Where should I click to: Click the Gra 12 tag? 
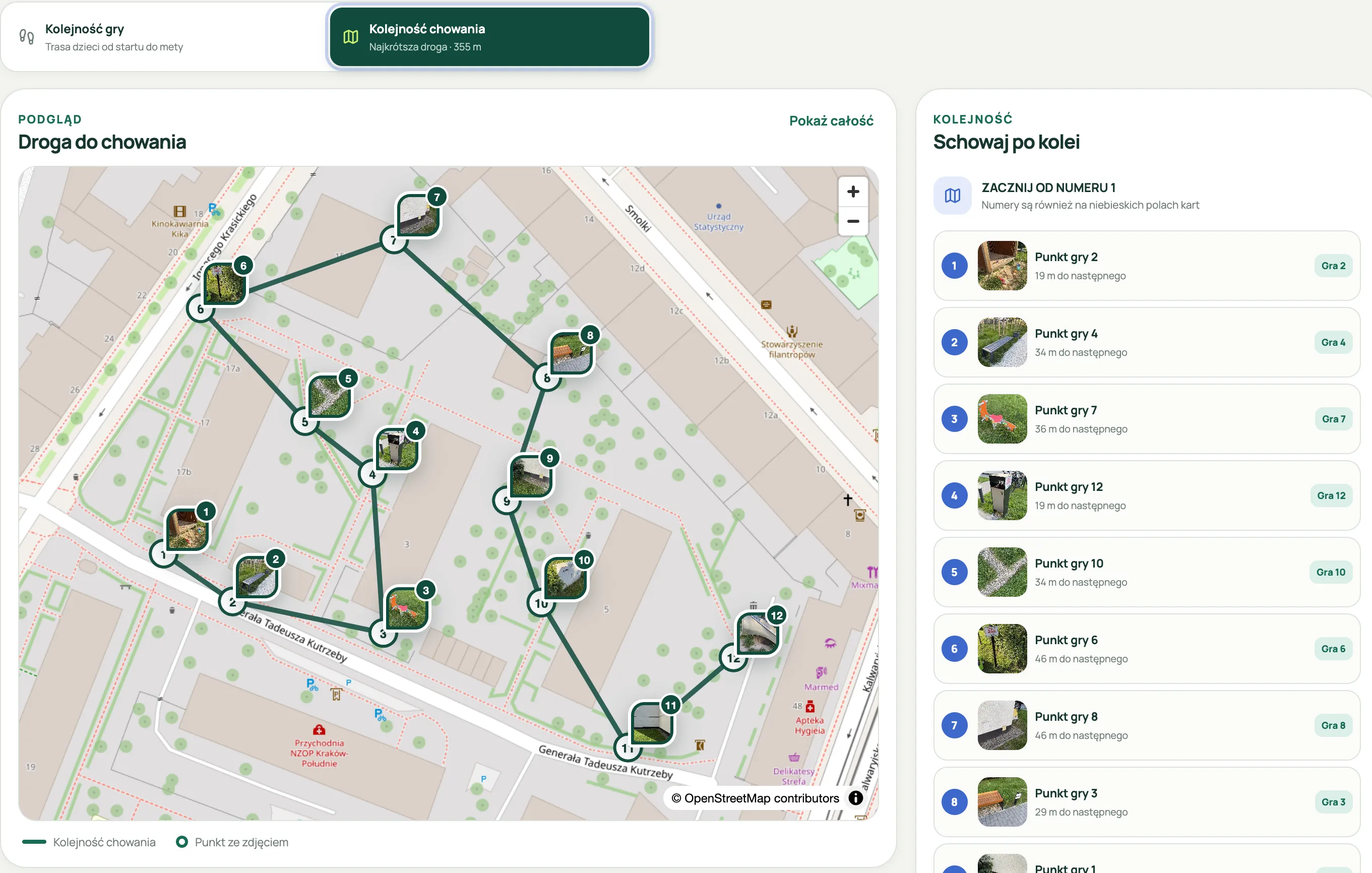click(1331, 496)
